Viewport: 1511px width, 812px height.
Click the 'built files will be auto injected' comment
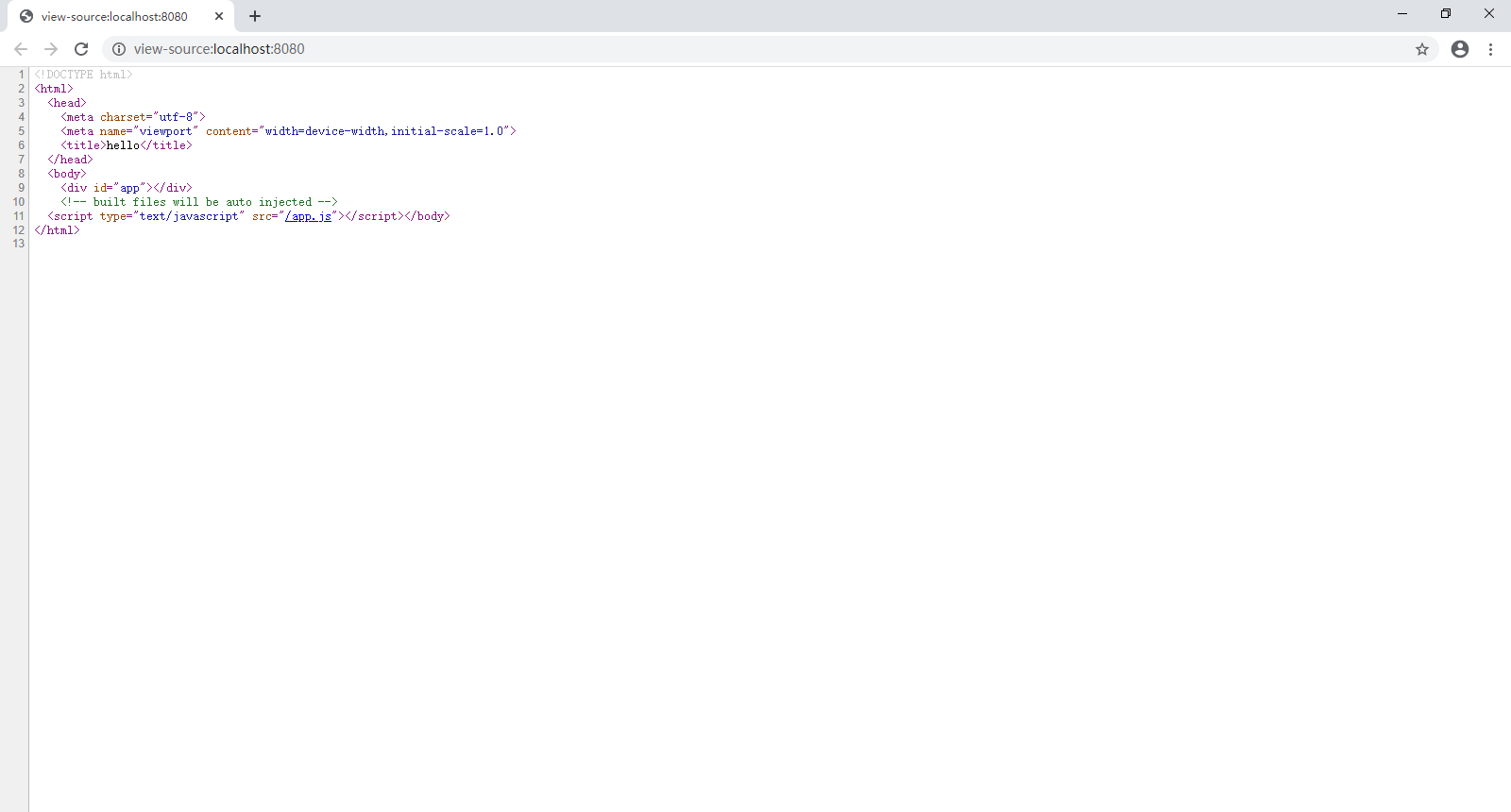click(x=199, y=202)
